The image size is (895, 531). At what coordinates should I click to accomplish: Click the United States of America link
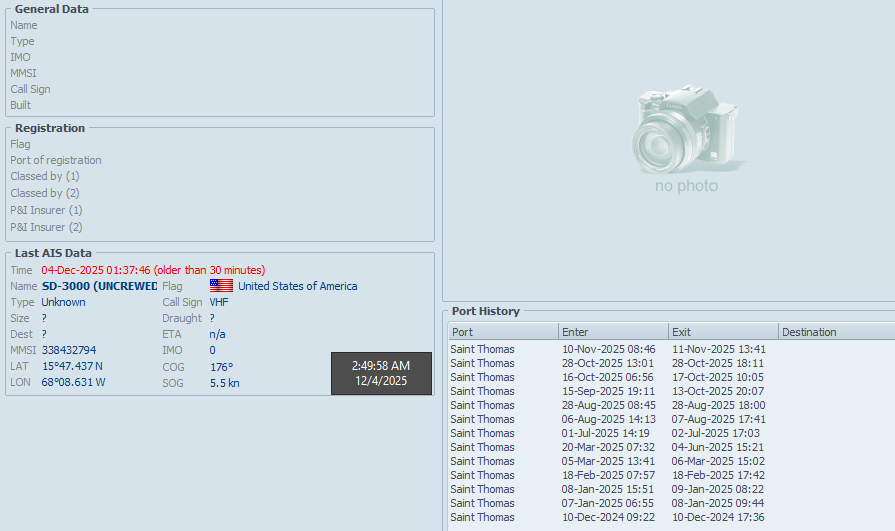click(x=297, y=286)
